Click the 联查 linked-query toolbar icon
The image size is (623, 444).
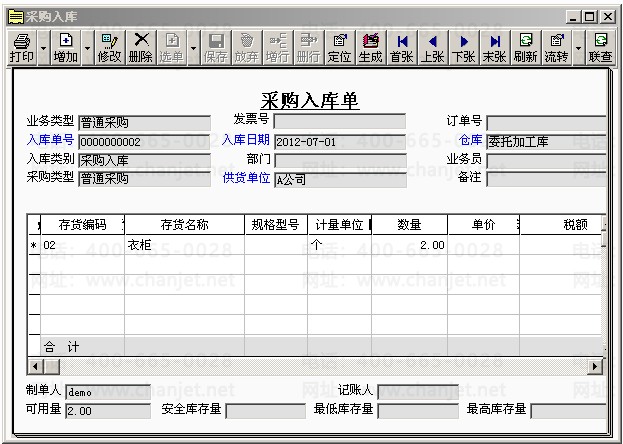[x=600, y=48]
